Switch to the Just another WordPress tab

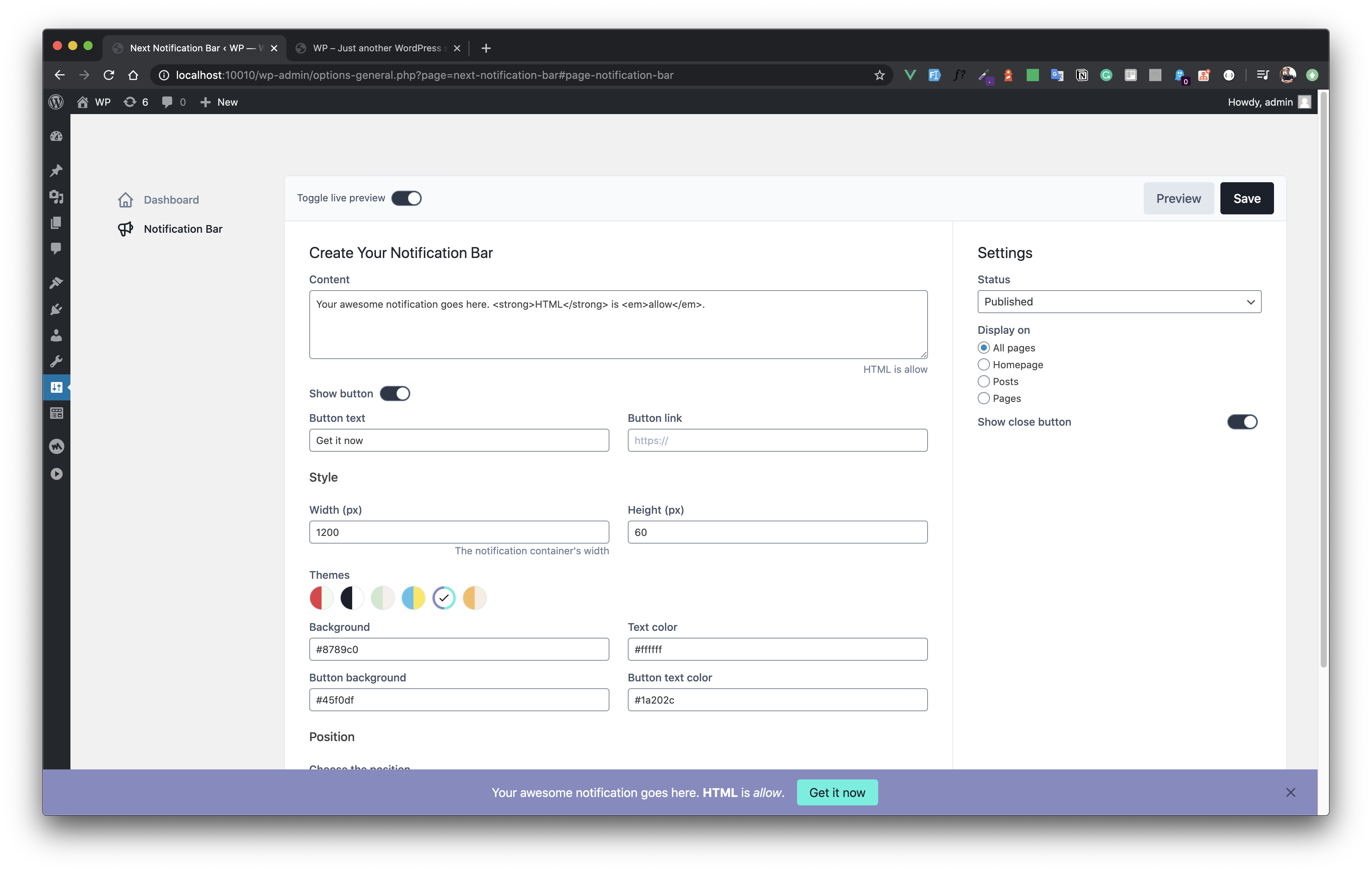(377, 48)
